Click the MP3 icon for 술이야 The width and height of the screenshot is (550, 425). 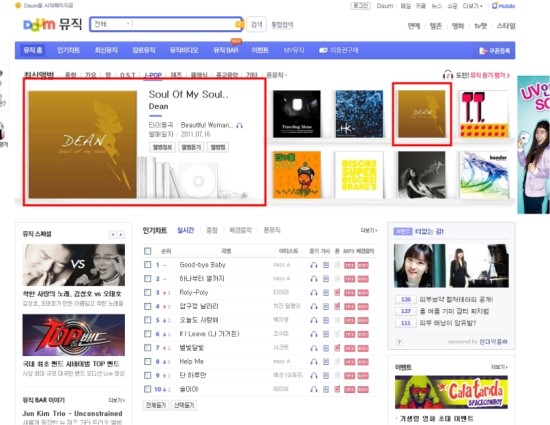(x=349, y=390)
